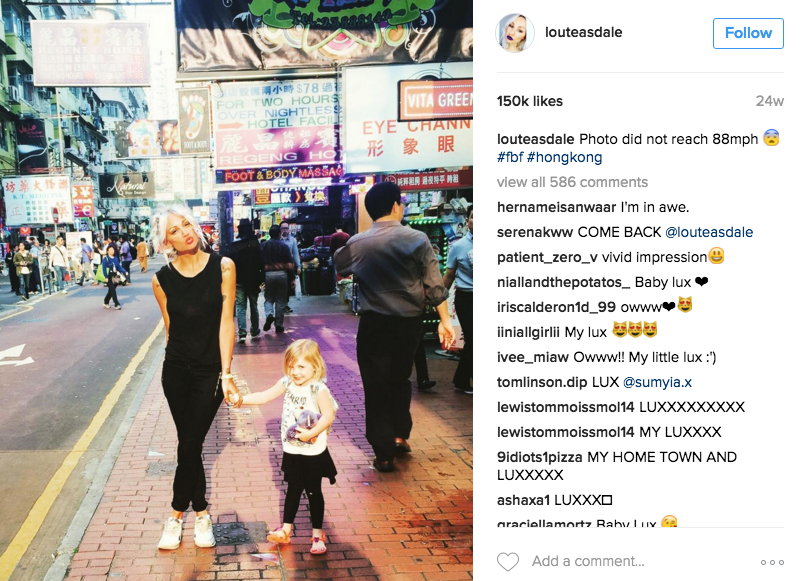The image size is (804, 581).
Task: Open the 150k likes count
Action: [530, 101]
